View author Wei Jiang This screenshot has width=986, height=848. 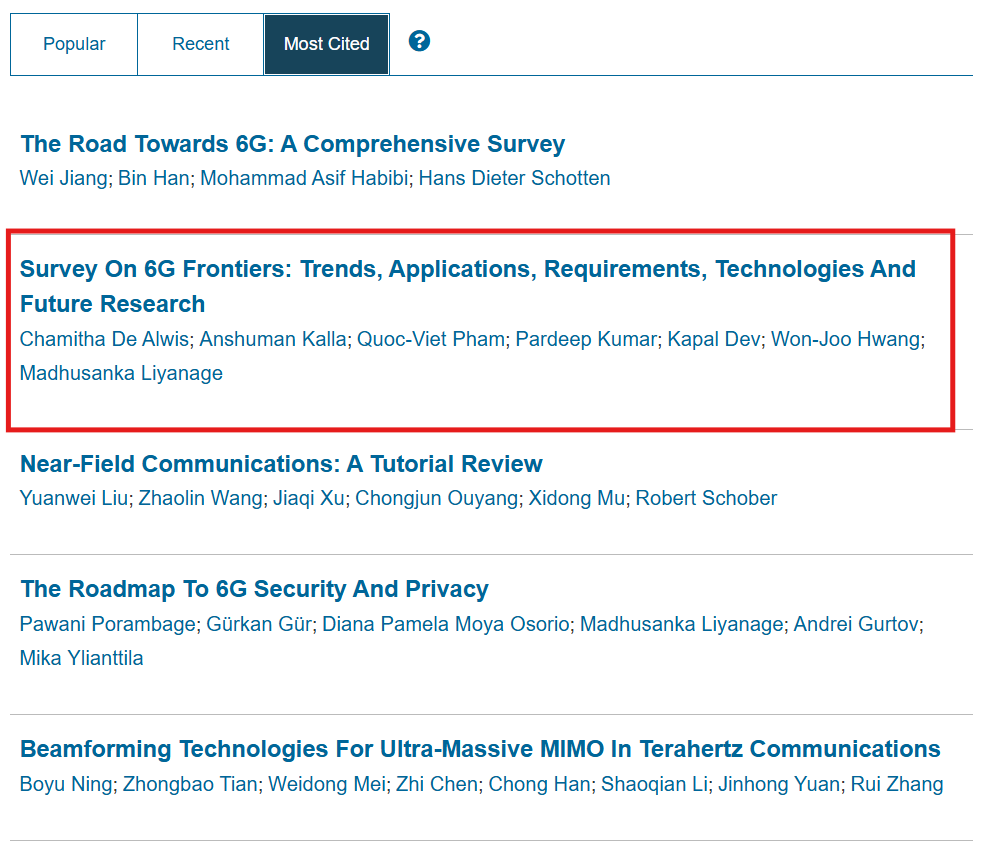[x=64, y=178]
